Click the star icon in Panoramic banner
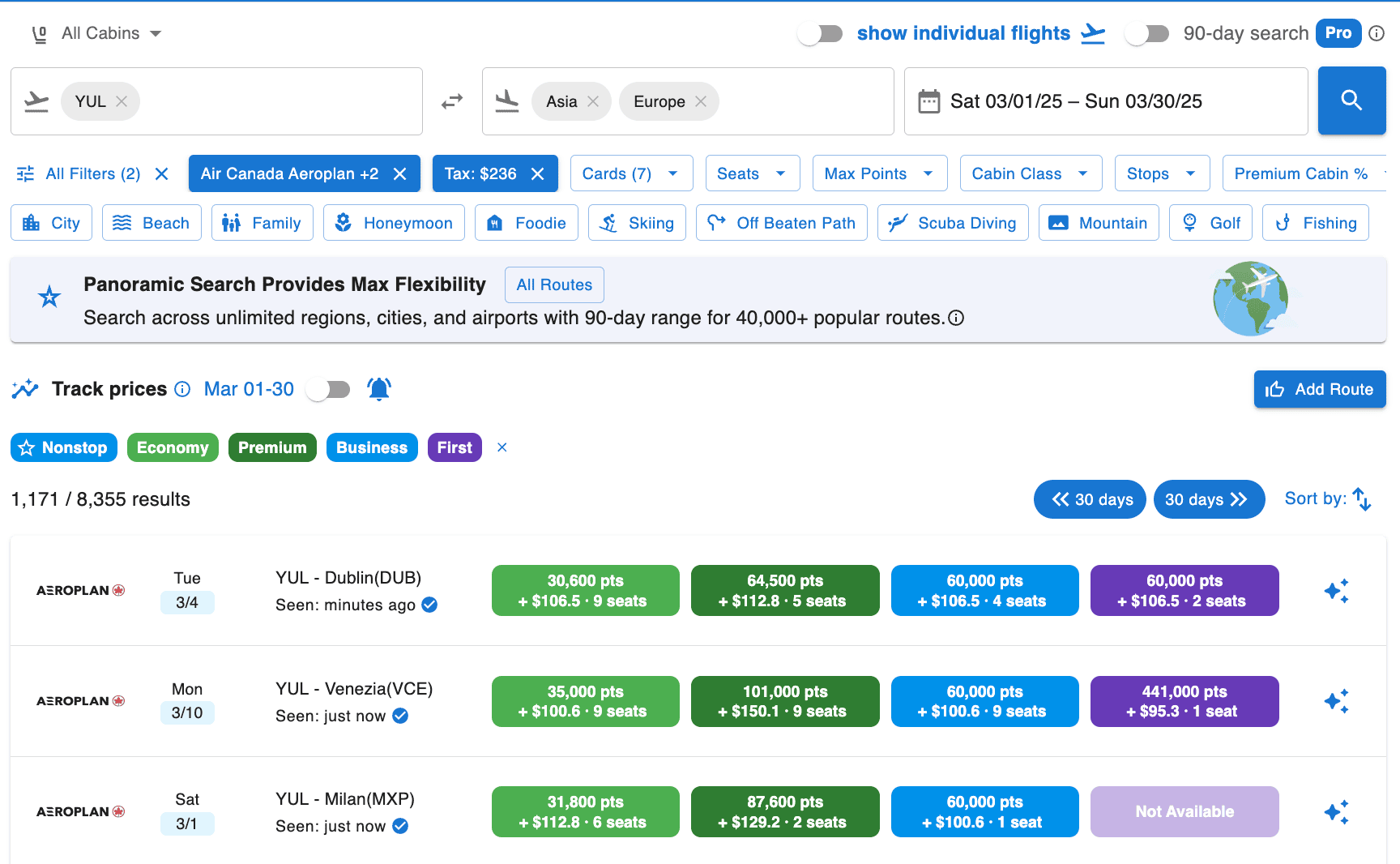The image size is (1400, 864). (49, 297)
